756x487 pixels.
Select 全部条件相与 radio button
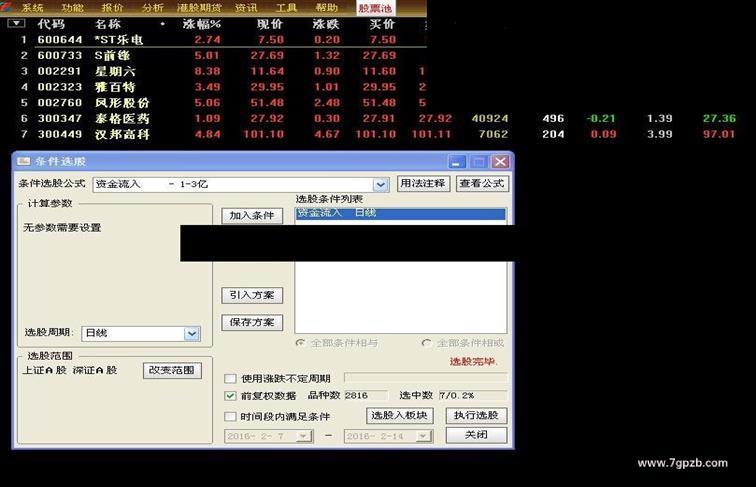pyautogui.click(x=300, y=343)
